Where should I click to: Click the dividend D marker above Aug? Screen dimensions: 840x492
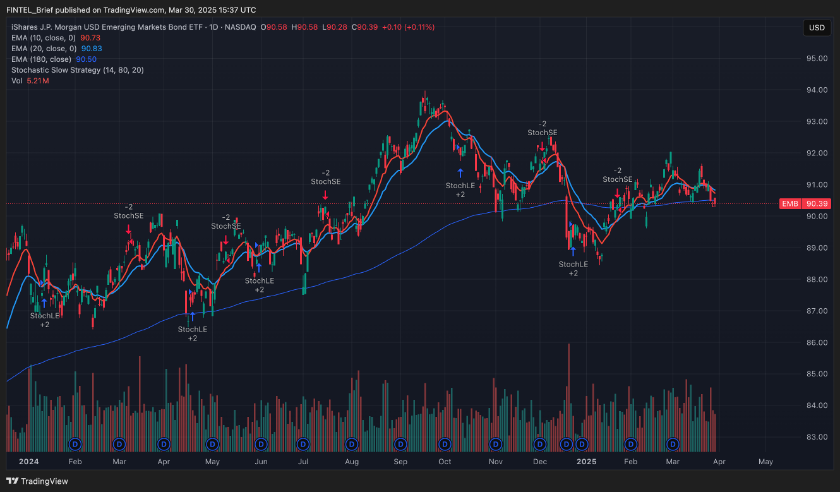351,444
